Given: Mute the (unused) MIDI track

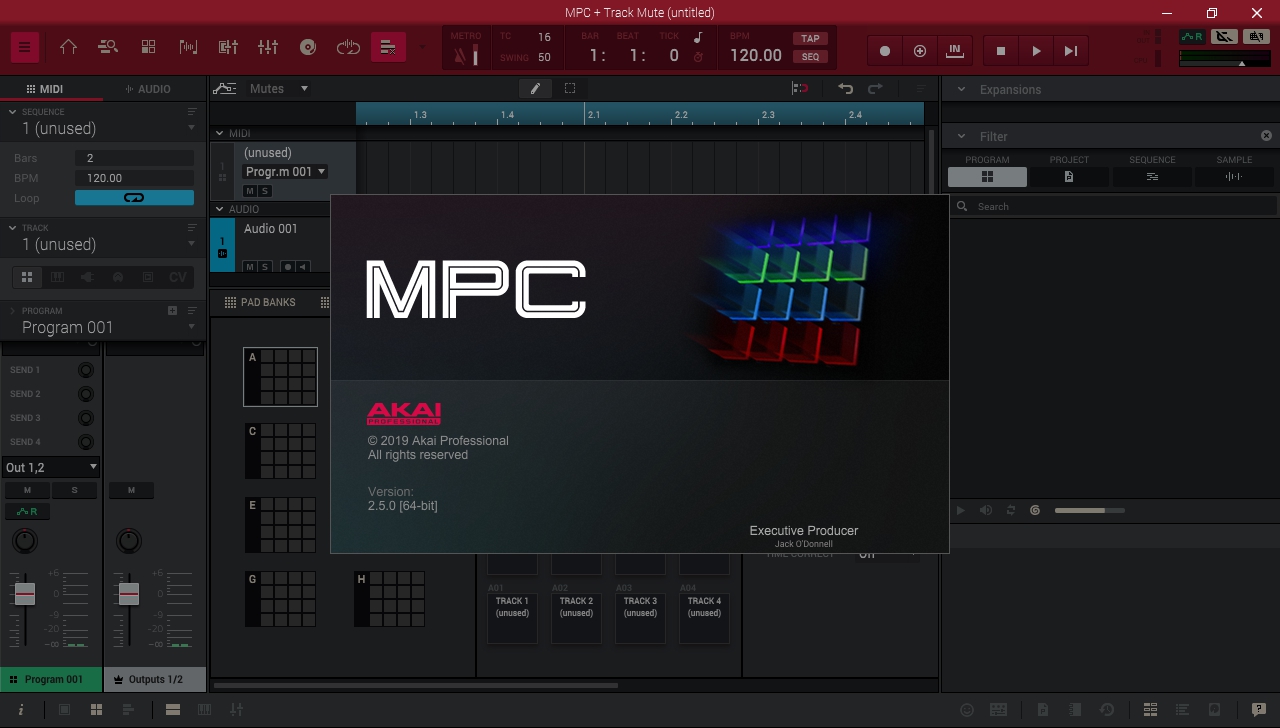Looking at the screenshot, I should [x=250, y=191].
